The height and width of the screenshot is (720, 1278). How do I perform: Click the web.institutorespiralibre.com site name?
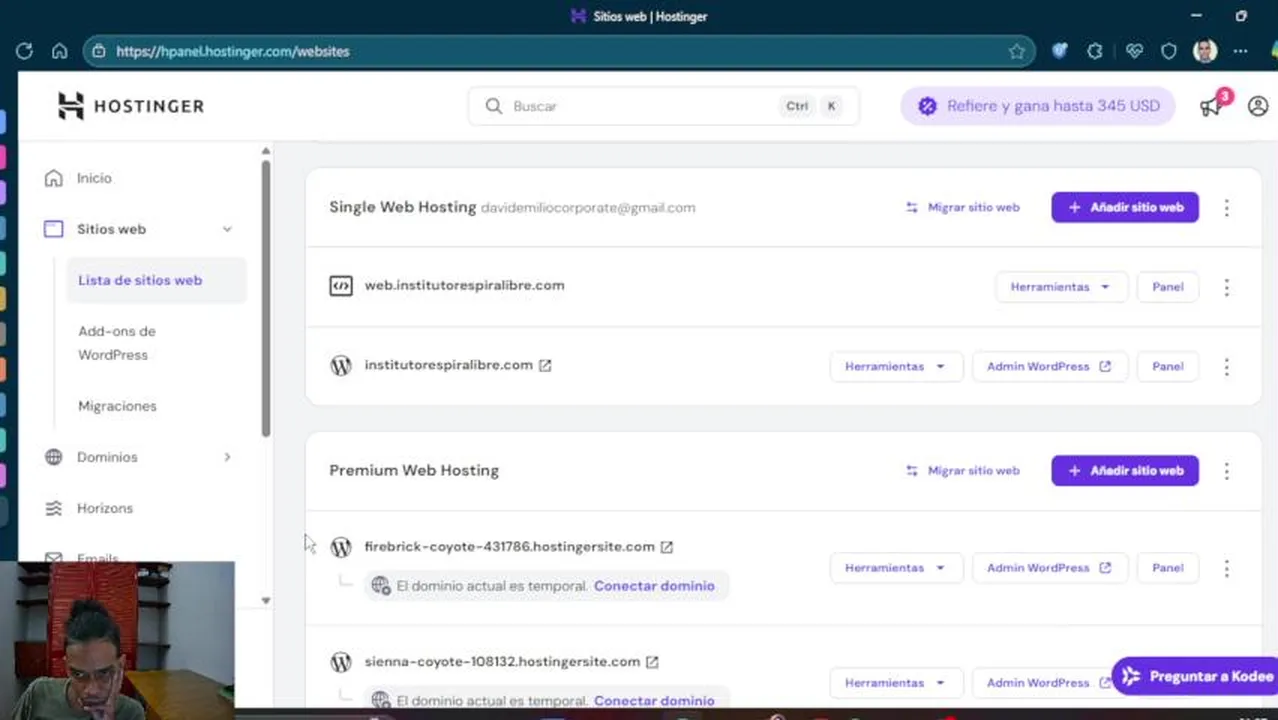coord(464,285)
